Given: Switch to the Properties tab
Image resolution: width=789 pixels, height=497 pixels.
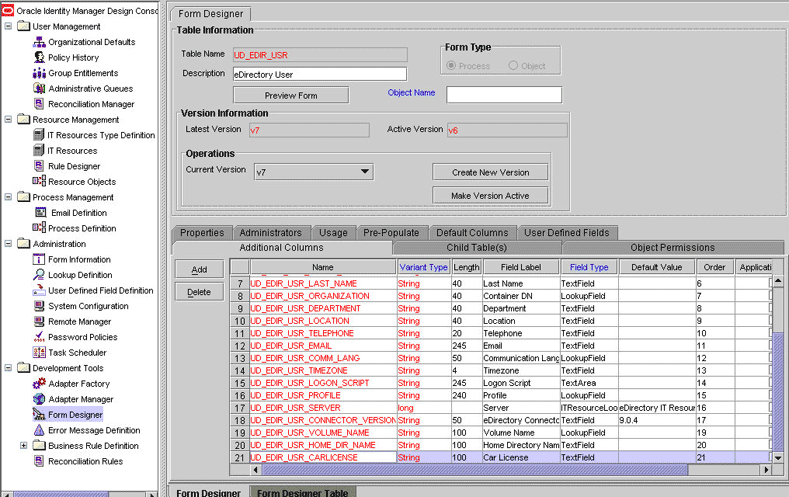Looking at the screenshot, I should (x=202, y=232).
